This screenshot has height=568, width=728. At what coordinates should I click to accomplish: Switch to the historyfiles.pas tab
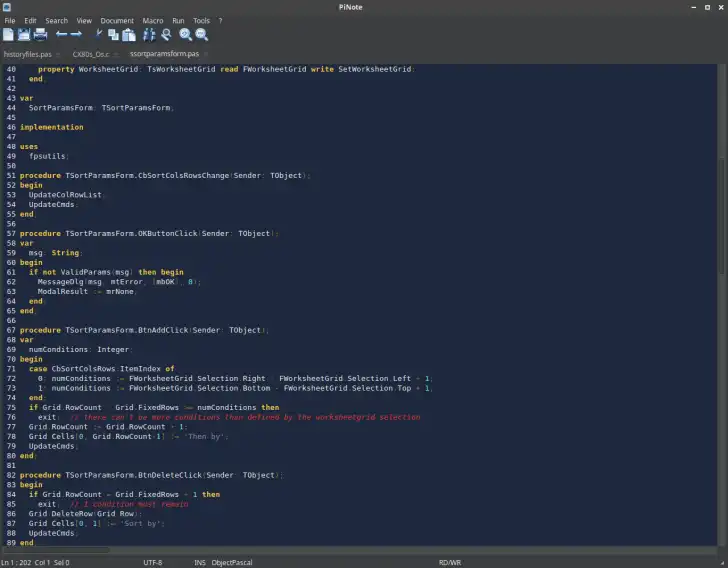coord(27,53)
